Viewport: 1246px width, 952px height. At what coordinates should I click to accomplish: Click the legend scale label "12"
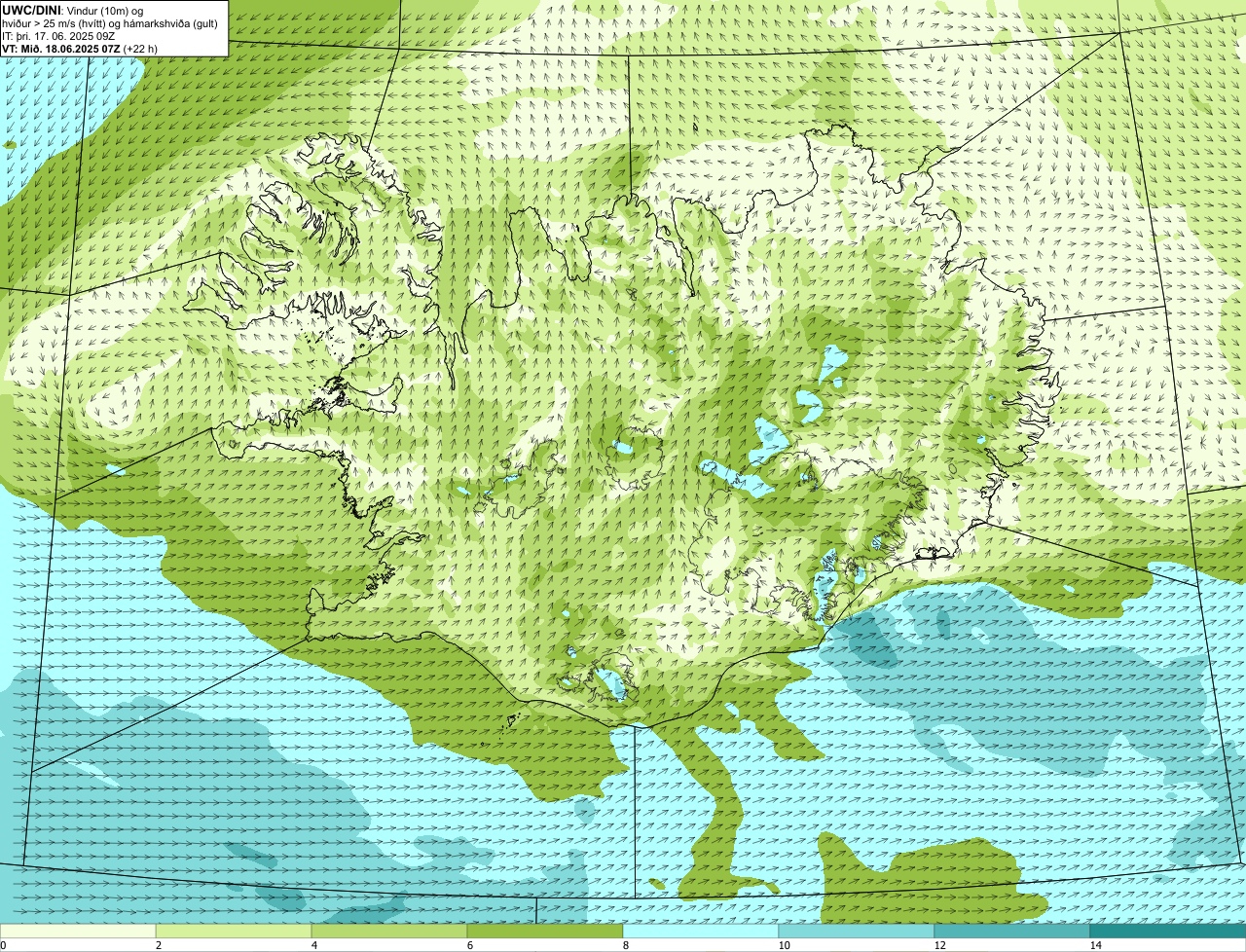[939, 945]
